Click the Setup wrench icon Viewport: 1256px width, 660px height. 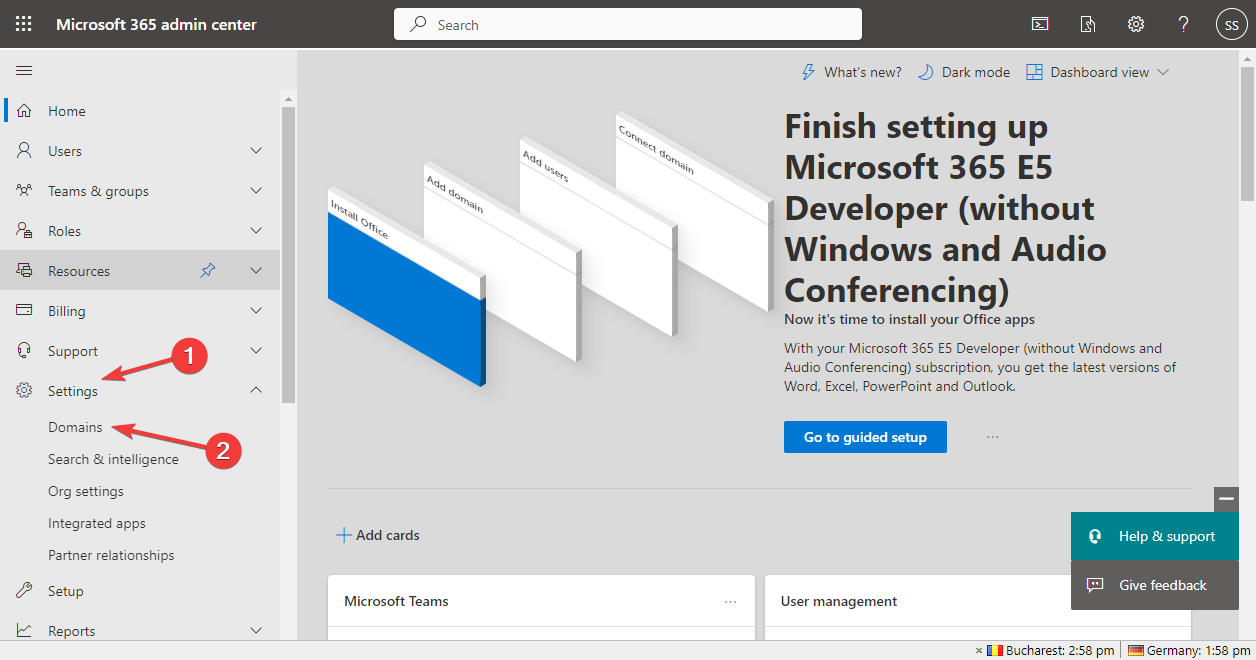[24, 591]
